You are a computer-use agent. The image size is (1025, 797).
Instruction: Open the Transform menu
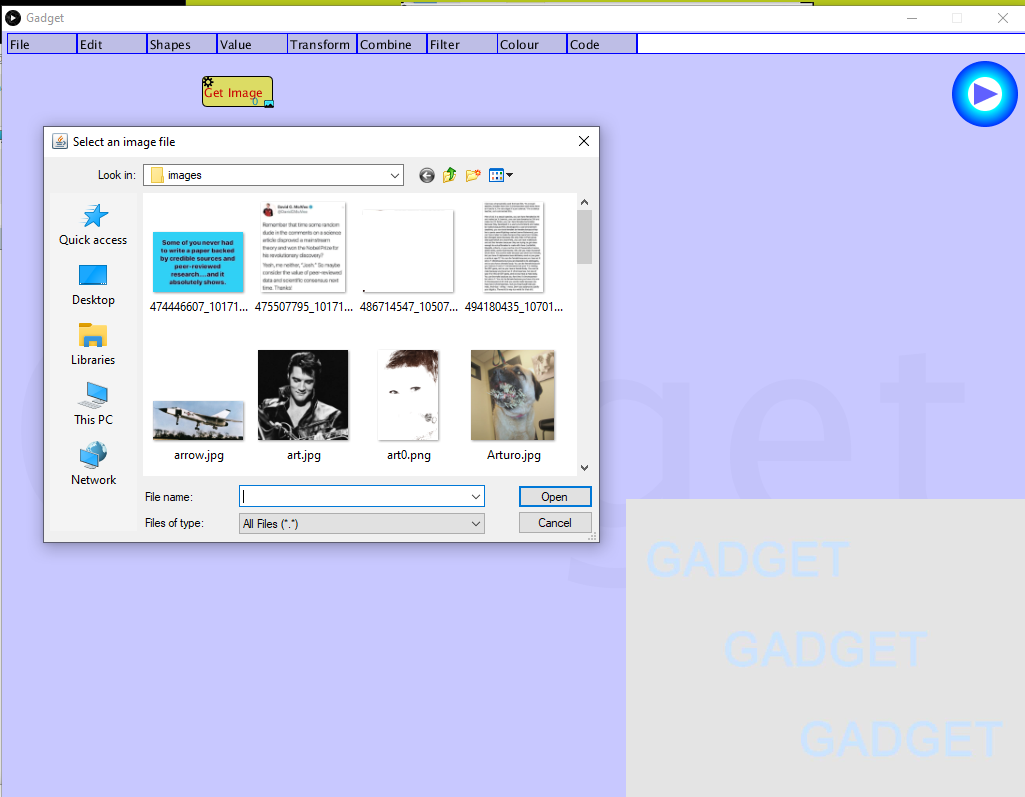coord(321,44)
